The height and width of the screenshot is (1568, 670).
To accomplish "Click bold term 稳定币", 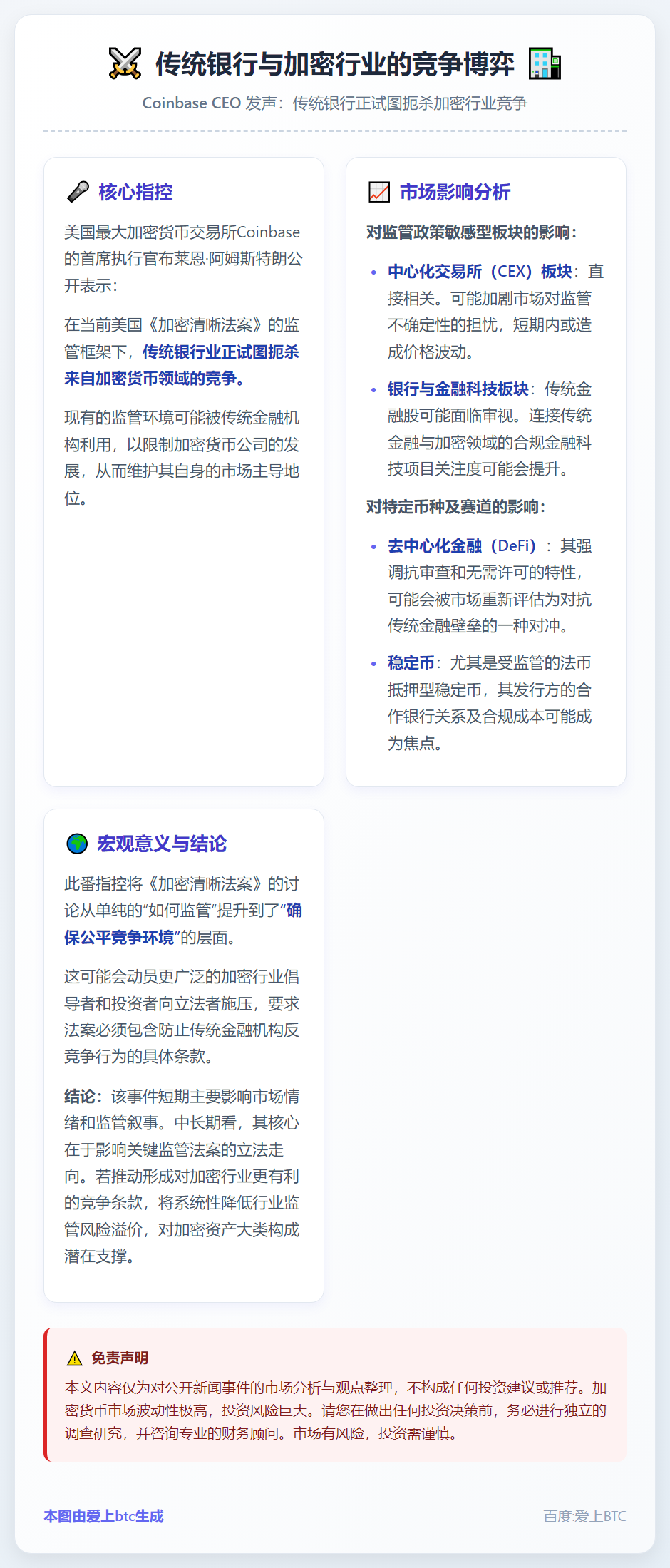I will click(x=411, y=662).
